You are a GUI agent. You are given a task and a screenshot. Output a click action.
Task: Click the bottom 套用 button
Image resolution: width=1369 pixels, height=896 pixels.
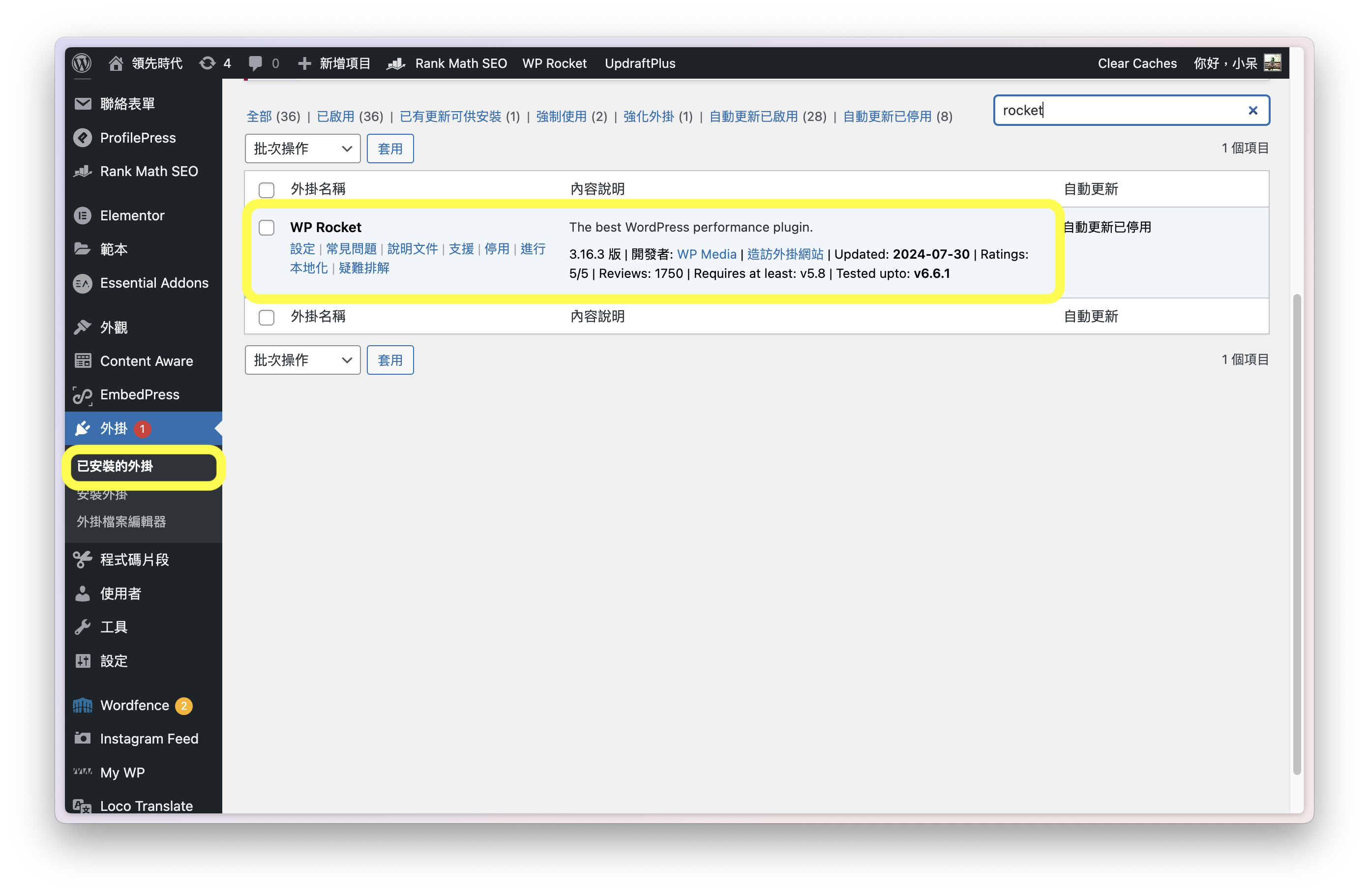point(390,360)
